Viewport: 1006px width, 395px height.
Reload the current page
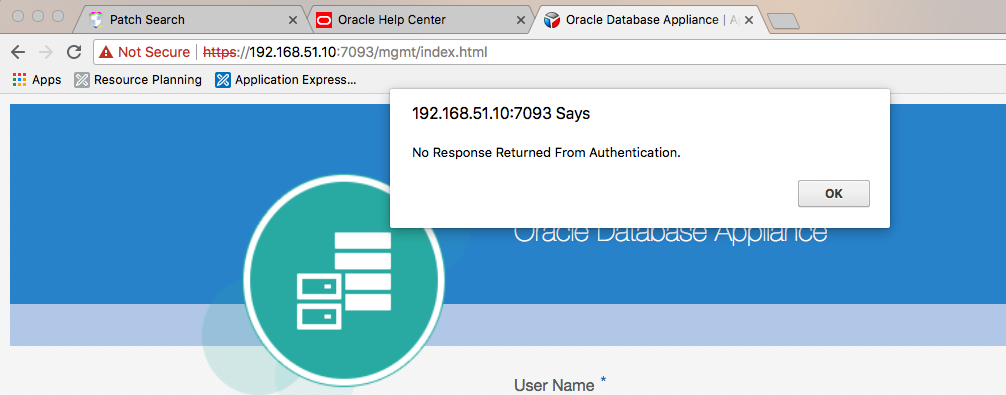click(x=74, y=52)
